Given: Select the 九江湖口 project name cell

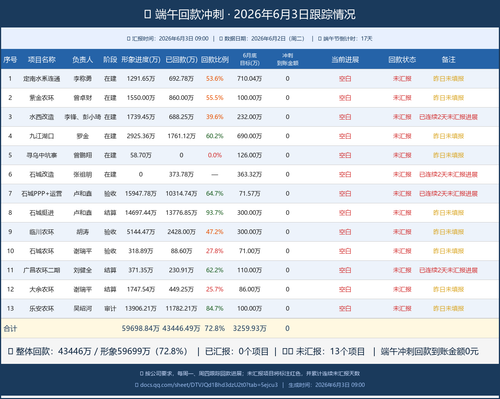Looking at the screenshot, I should 42,136.
